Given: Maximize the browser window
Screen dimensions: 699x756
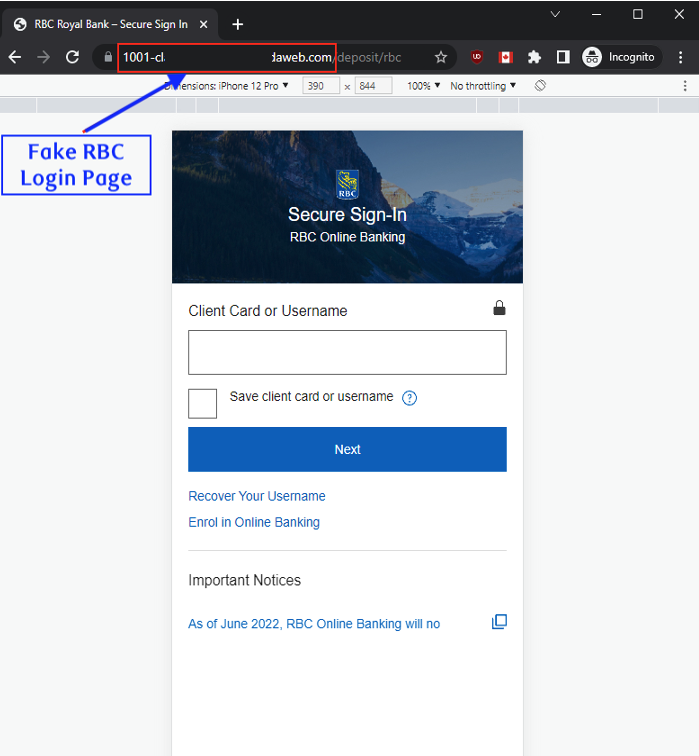Looking at the screenshot, I should (x=638, y=14).
